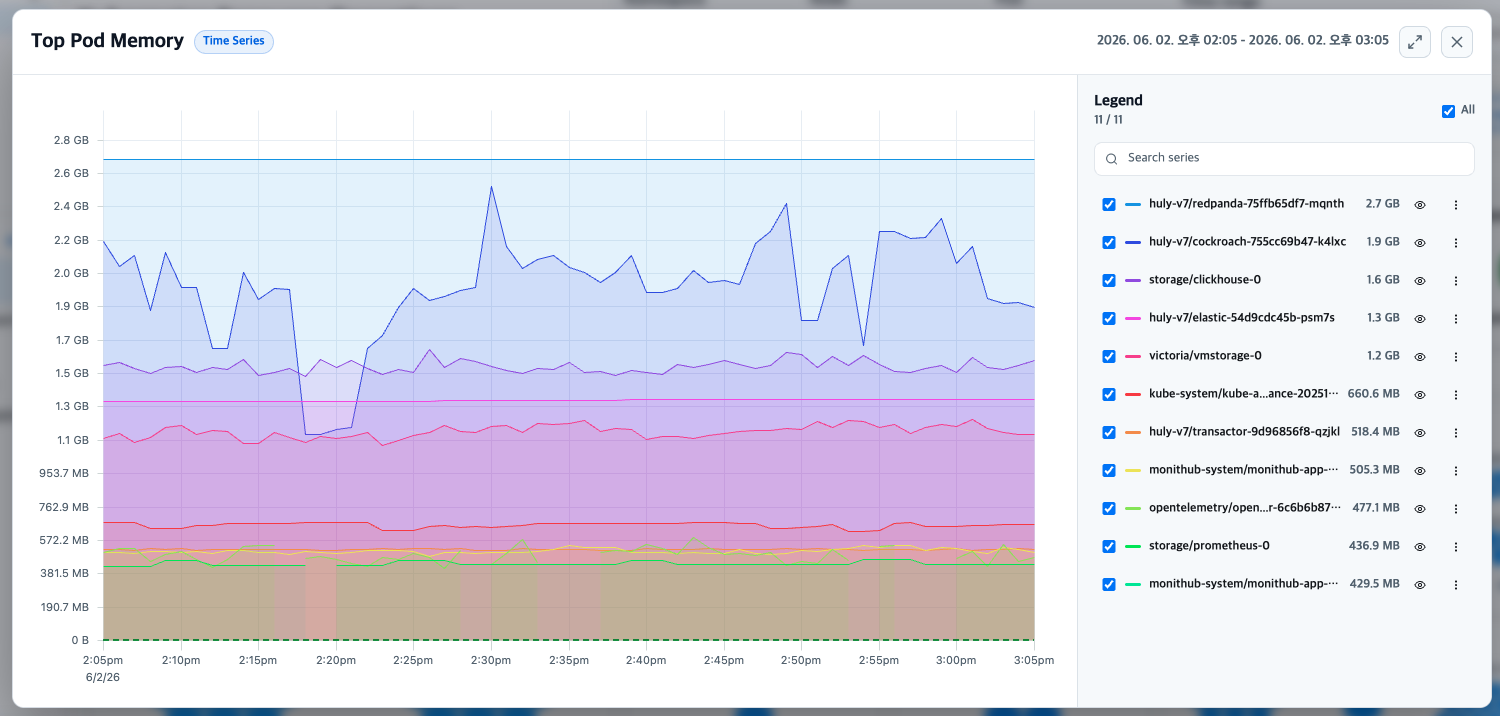The height and width of the screenshot is (716, 1500).
Task: Click the 6/2/26 date under the time axis
Action: point(101,677)
